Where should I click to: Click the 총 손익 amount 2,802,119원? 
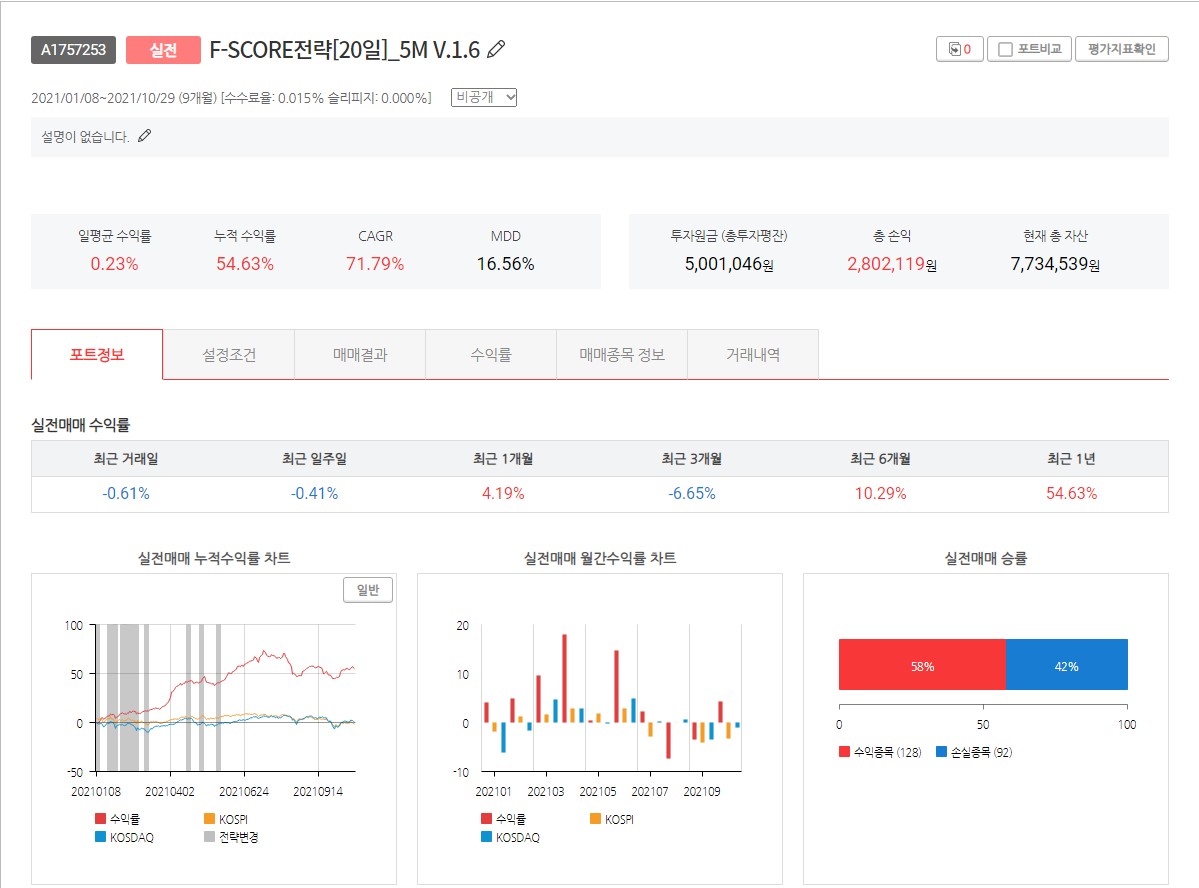point(892,264)
